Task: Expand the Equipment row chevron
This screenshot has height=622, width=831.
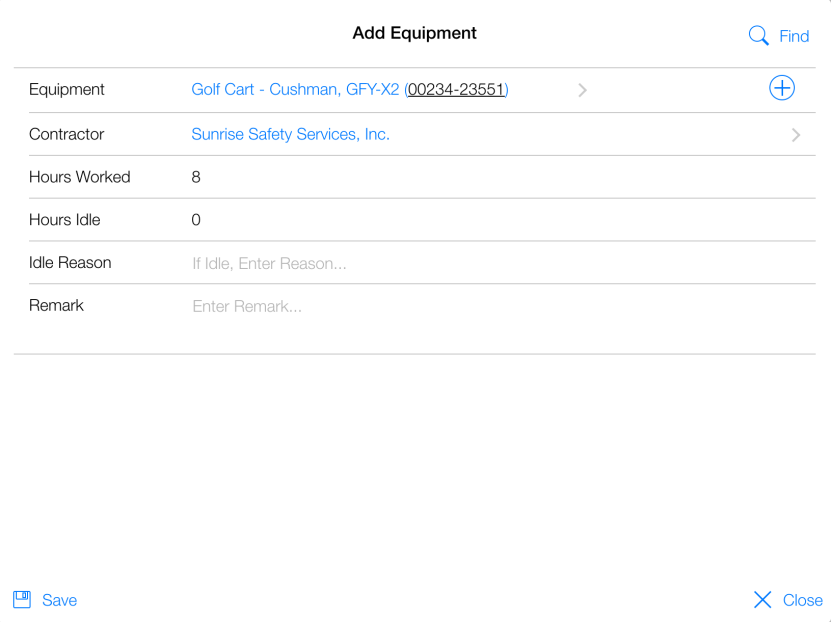Action: pos(582,90)
